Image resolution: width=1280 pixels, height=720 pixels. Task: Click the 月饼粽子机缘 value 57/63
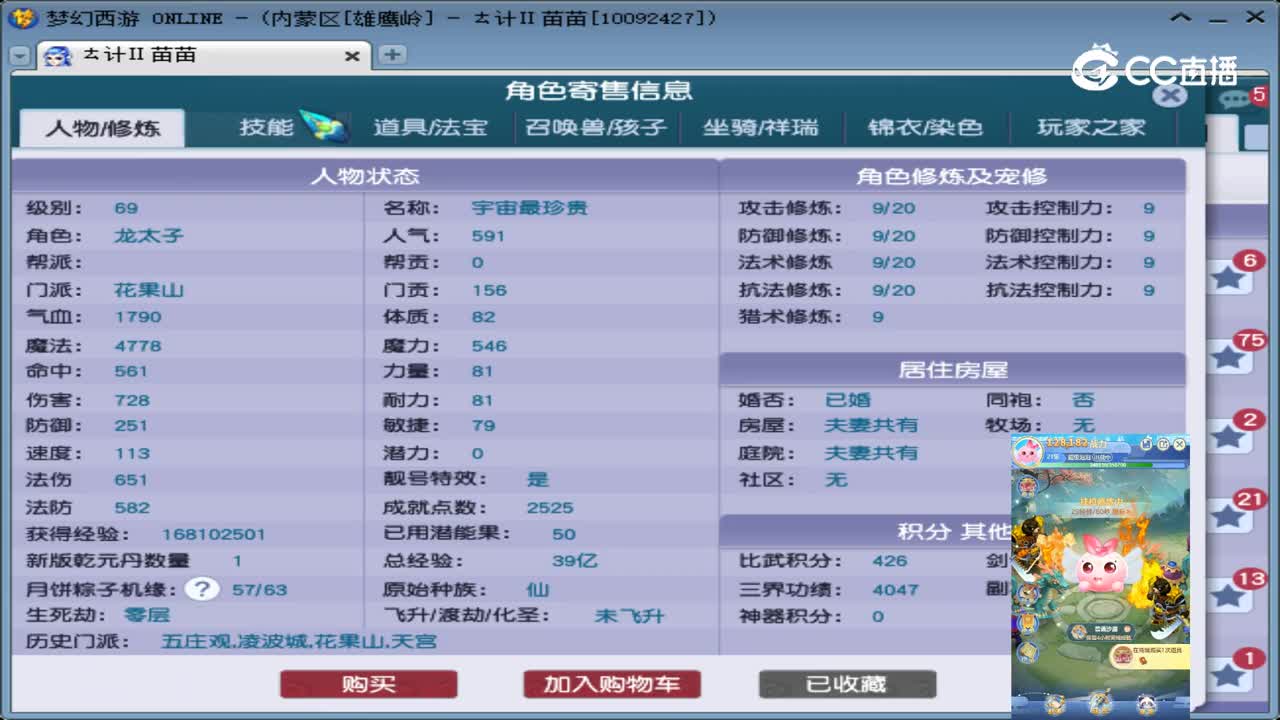[260, 589]
